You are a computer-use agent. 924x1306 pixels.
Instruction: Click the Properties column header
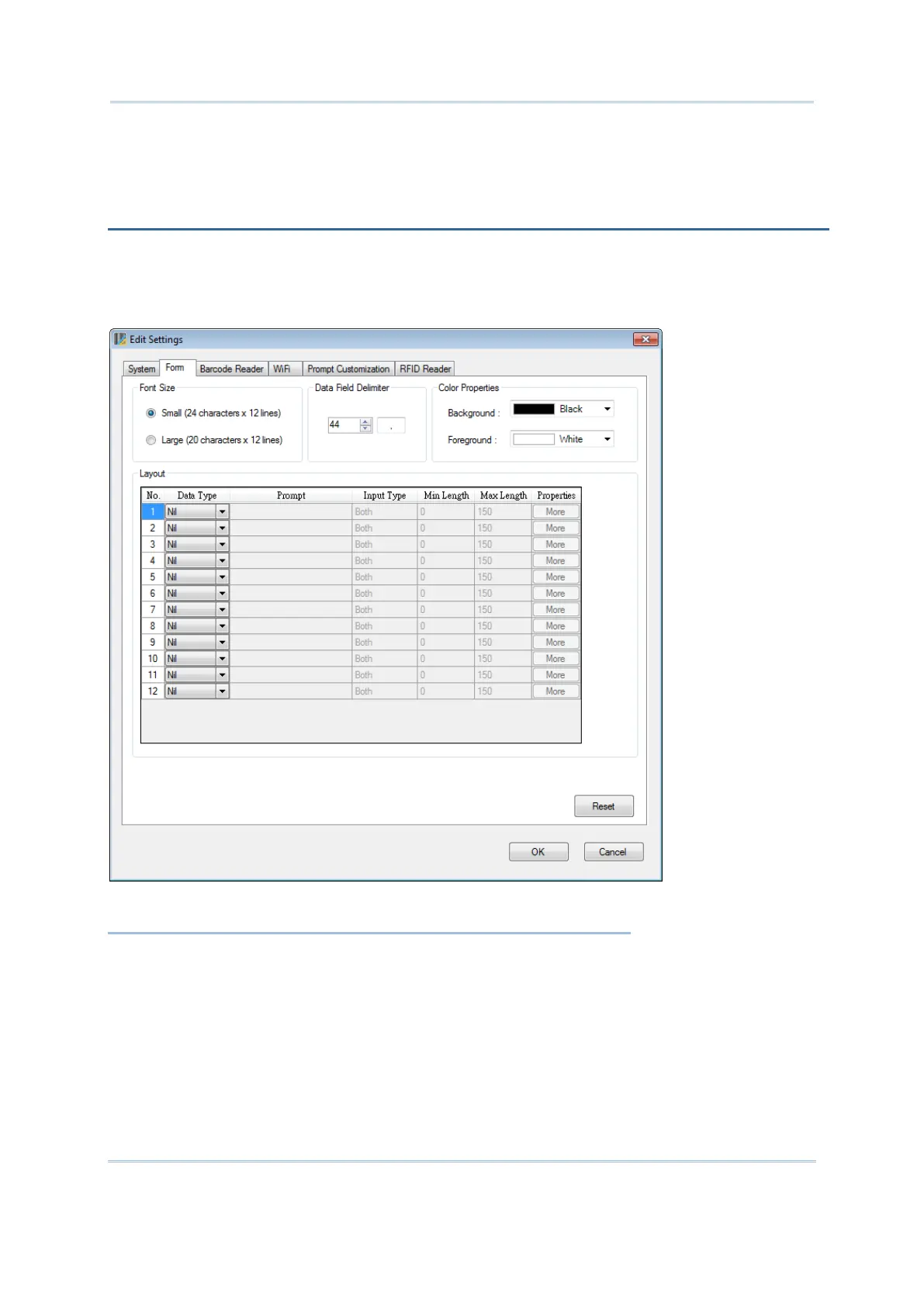click(x=556, y=496)
